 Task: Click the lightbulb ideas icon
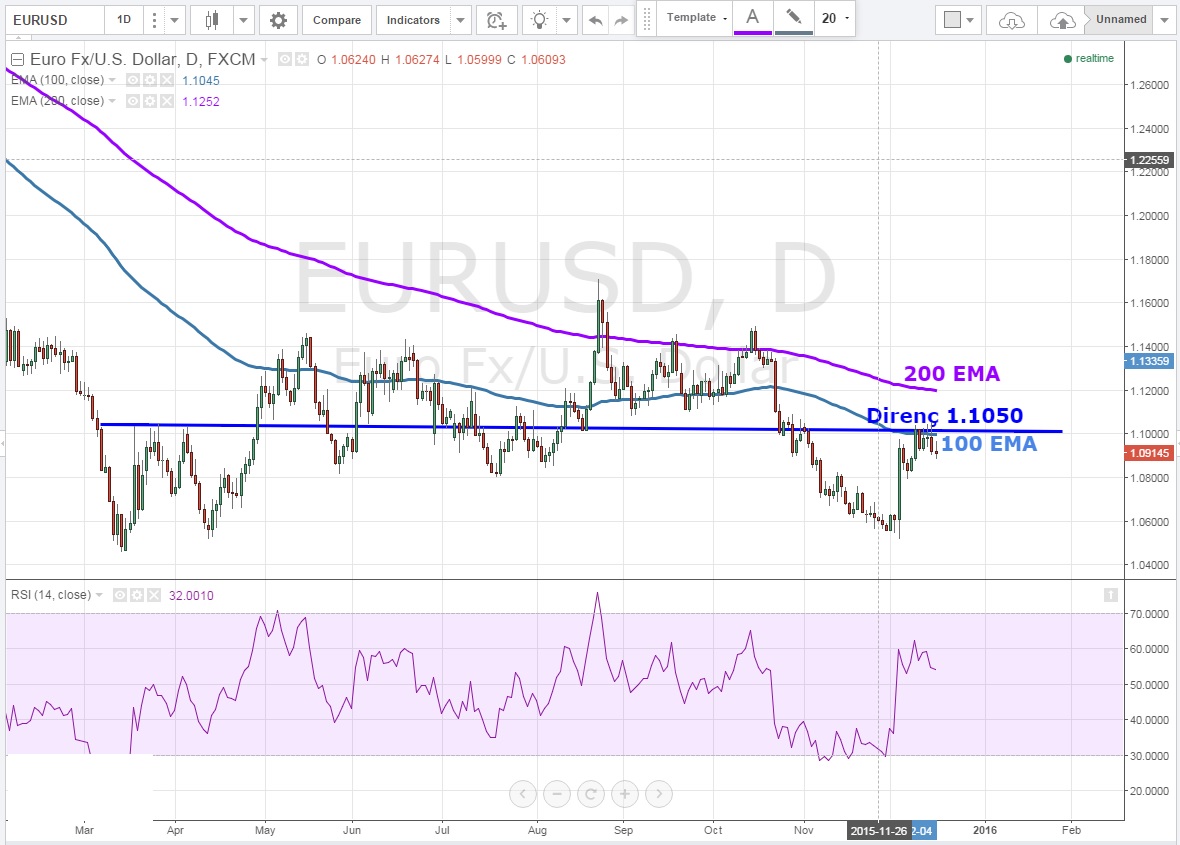540,20
